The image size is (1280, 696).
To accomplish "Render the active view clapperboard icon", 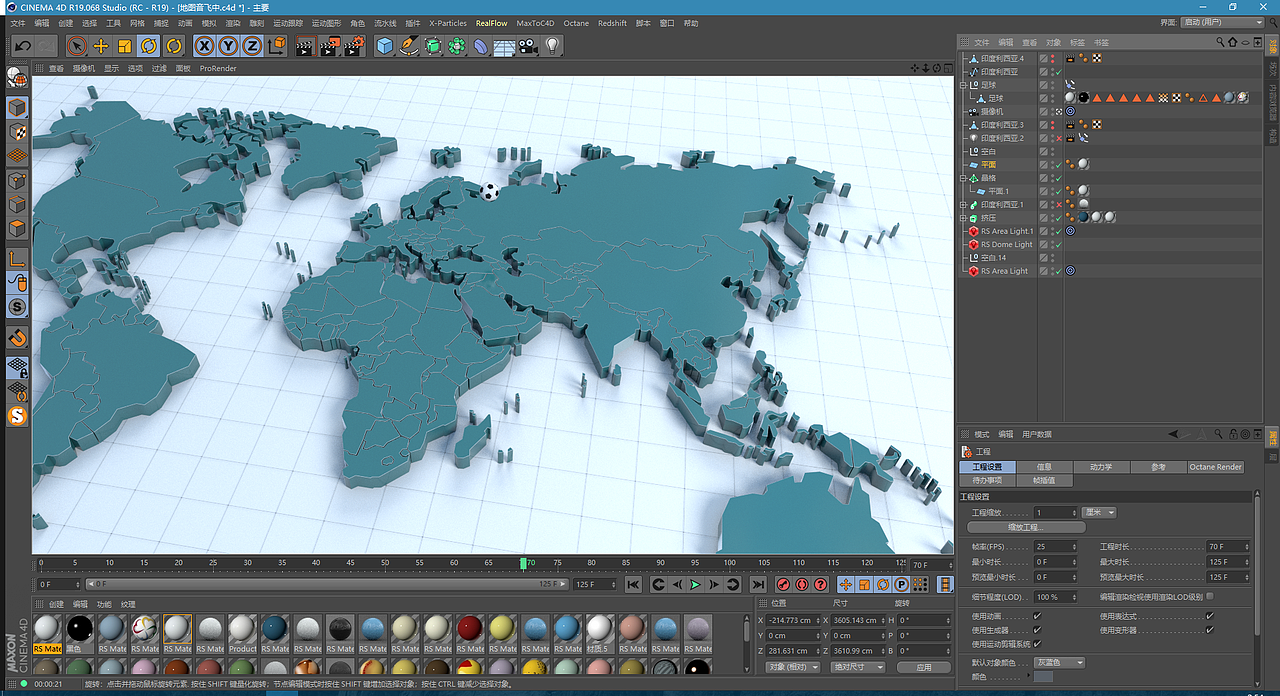I will click(x=306, y=46).
